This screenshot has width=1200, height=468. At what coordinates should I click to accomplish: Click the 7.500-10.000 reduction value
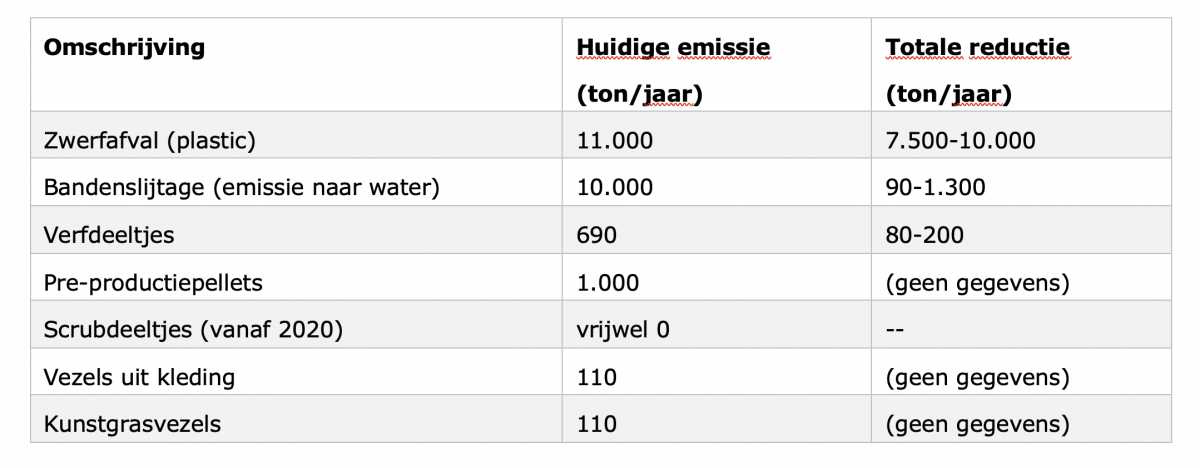coord(960,140)
